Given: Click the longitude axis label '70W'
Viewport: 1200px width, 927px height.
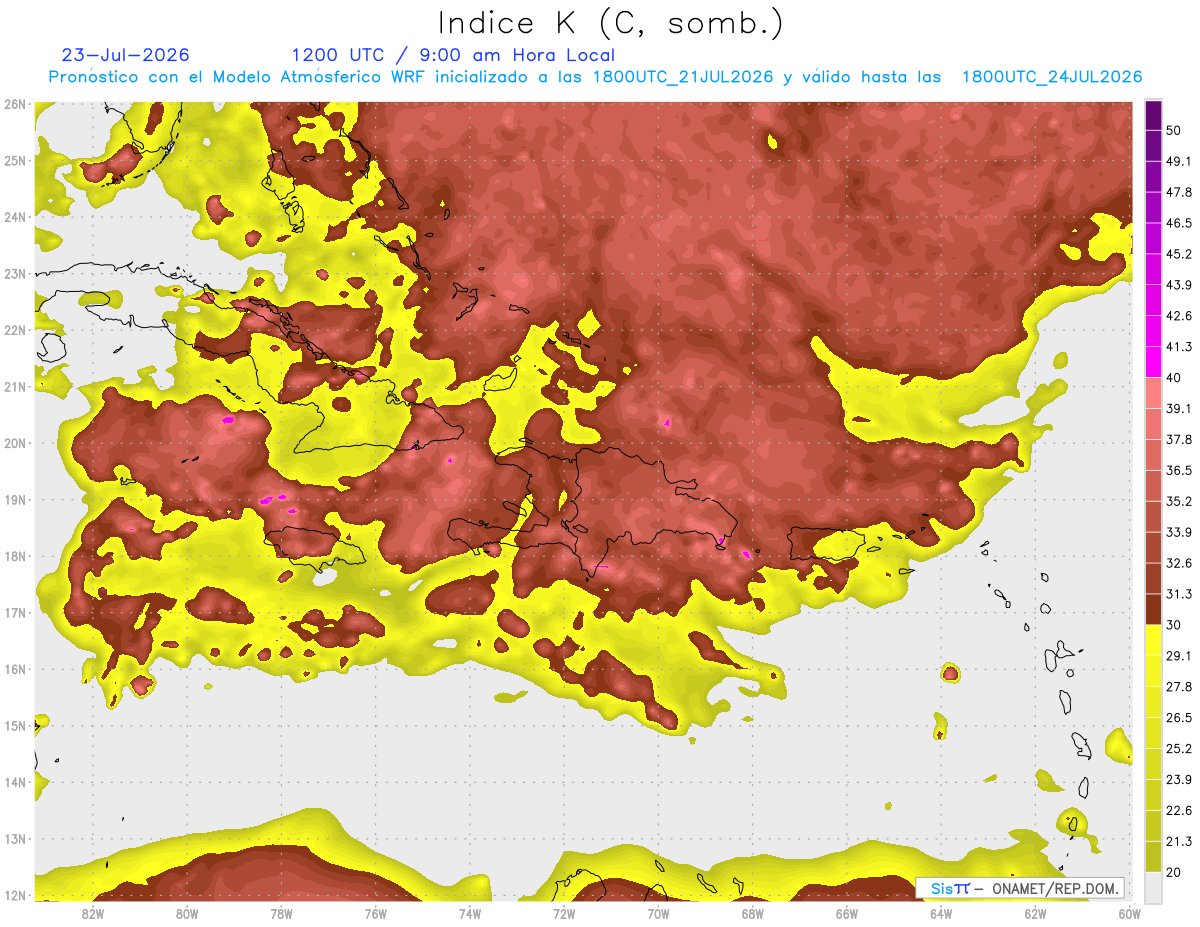Looking at the screenshot, I should click(658, 913).
